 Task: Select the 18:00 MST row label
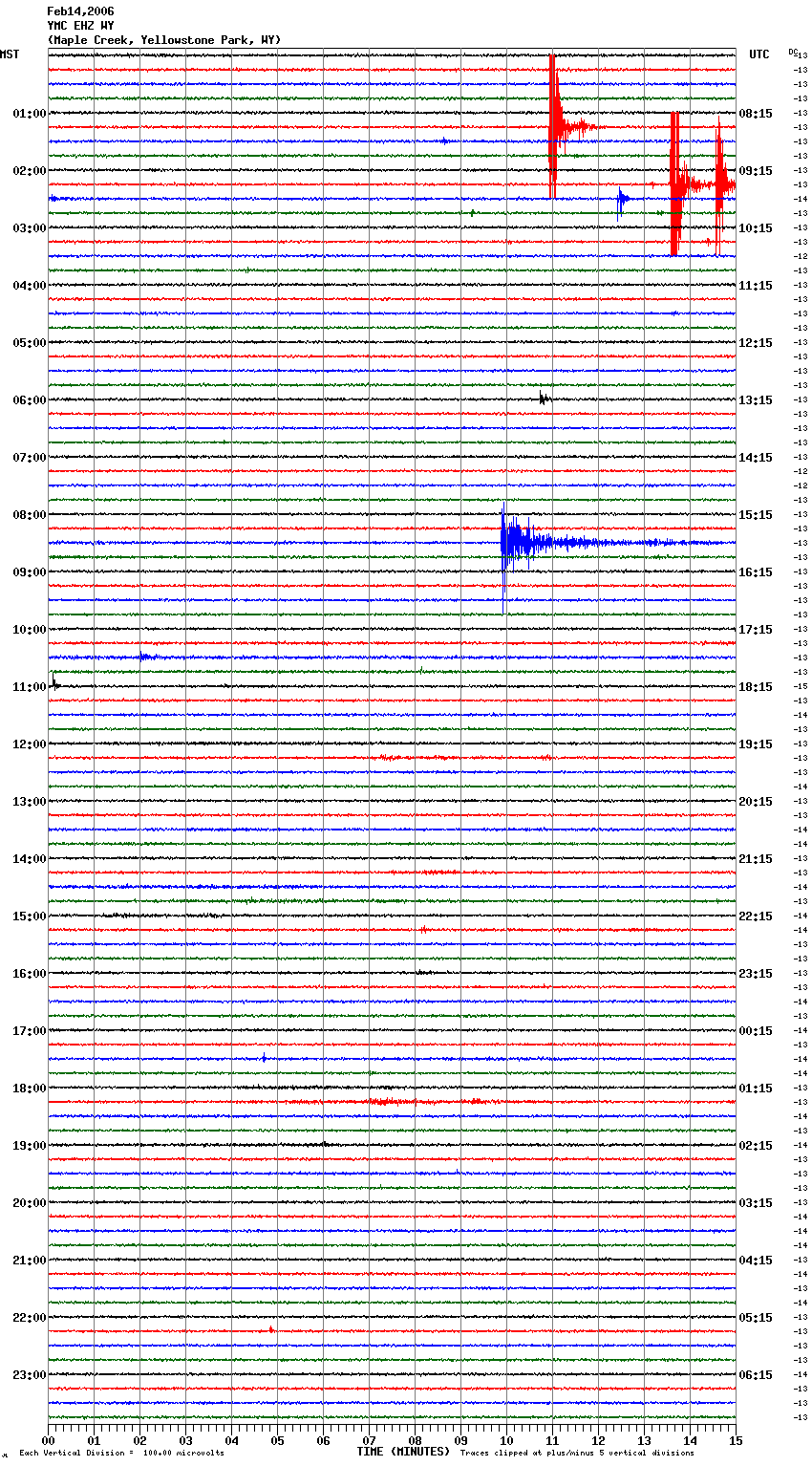(x=29, y=1089)
